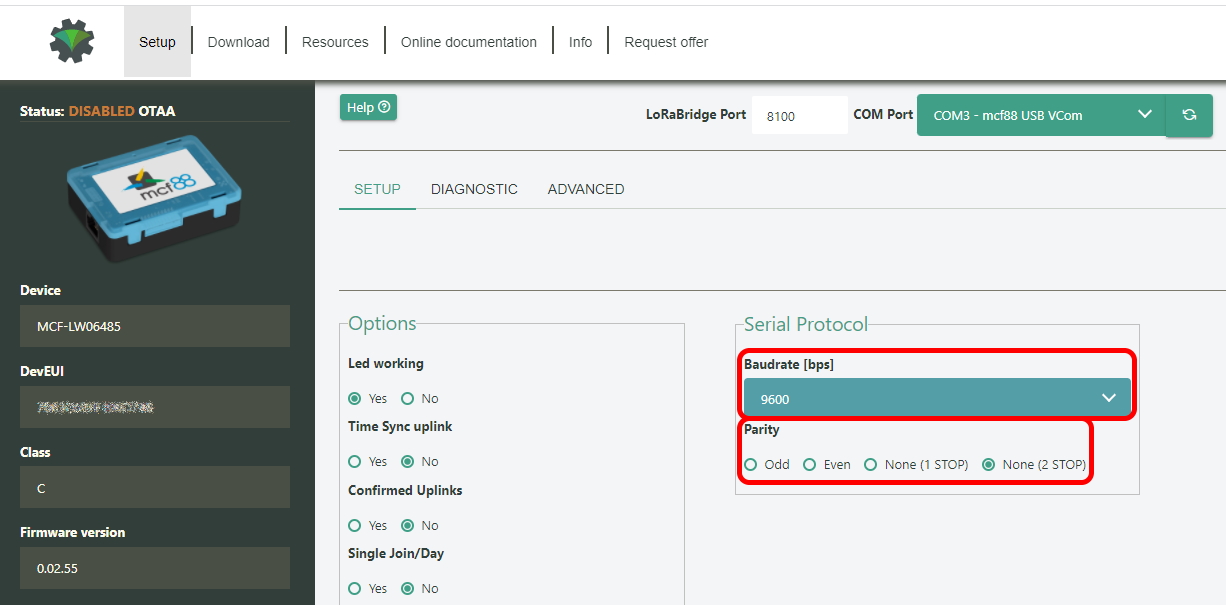Image resolution: width=1226 pixels, height=605 pixels.
Task: Click the LoRaBridge Port input field
Action: click(798, 116)
